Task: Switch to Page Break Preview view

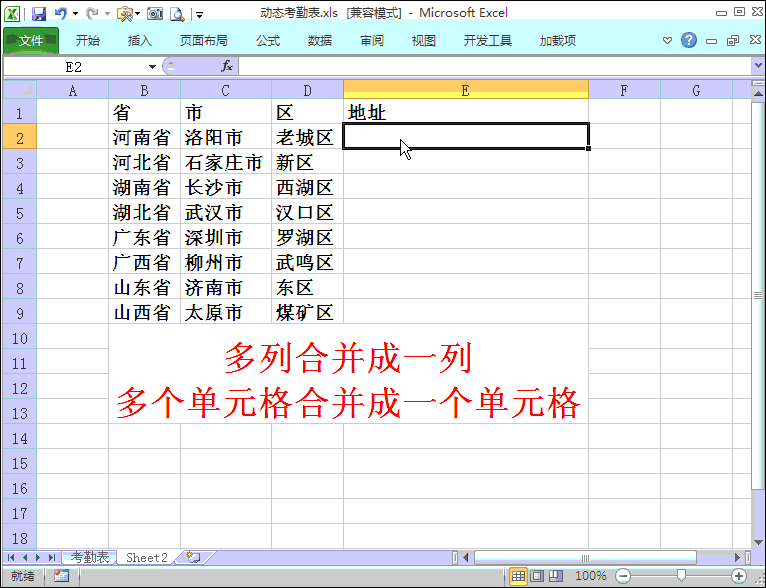Action: coord(555,576)
